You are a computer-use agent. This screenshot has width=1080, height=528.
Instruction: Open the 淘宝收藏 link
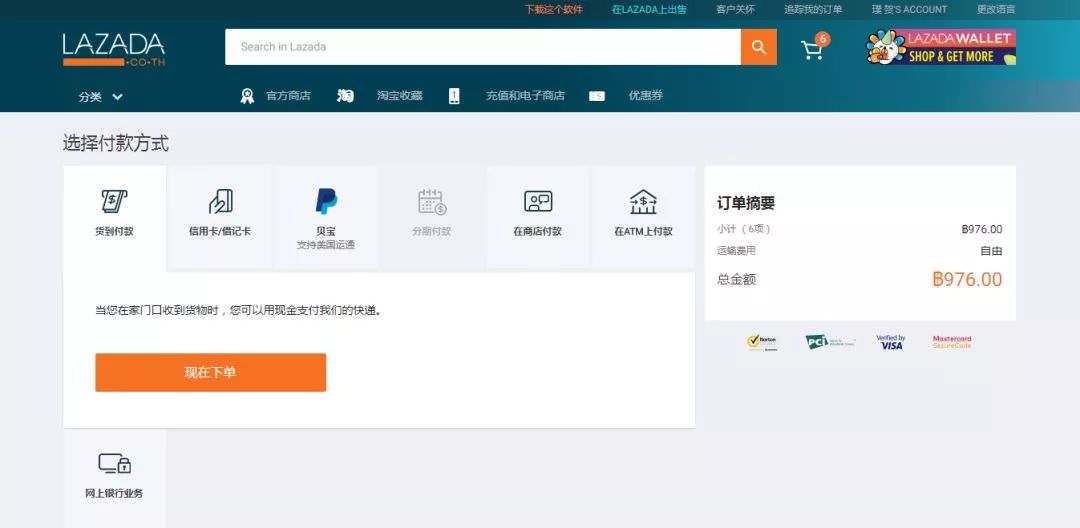(x=399, y=96)
